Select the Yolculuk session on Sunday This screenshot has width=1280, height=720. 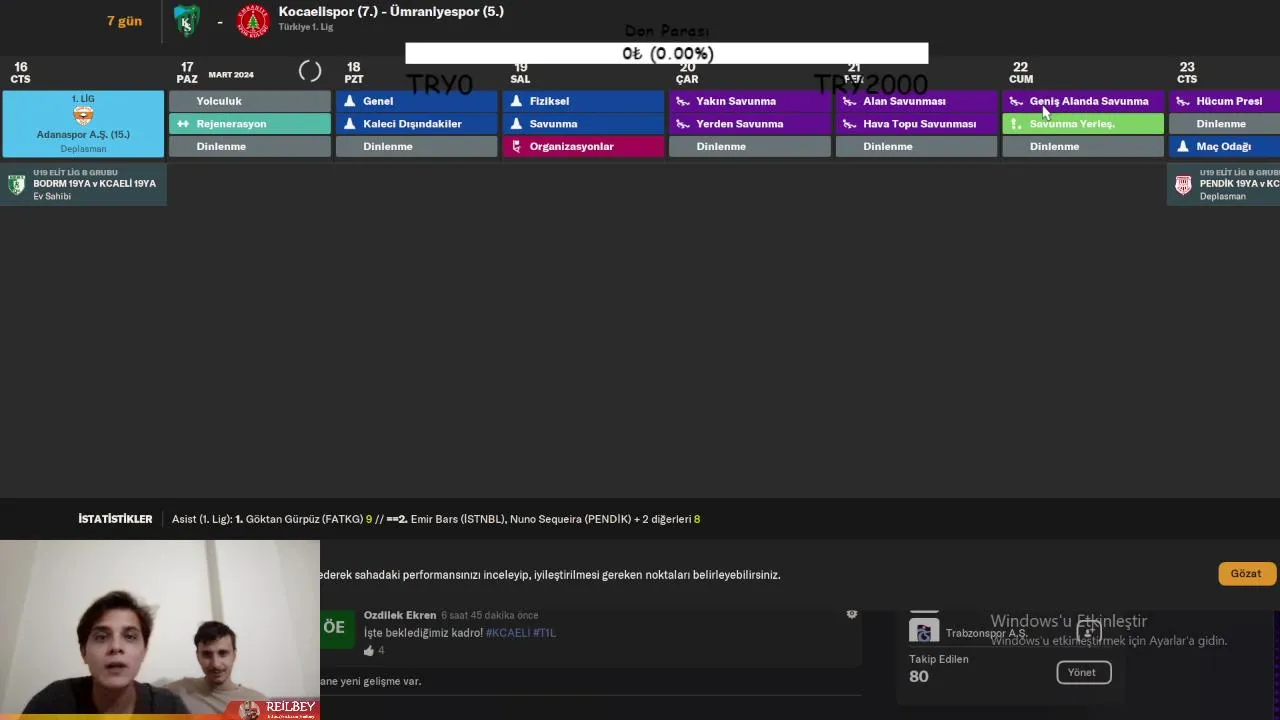click(249, 101)
